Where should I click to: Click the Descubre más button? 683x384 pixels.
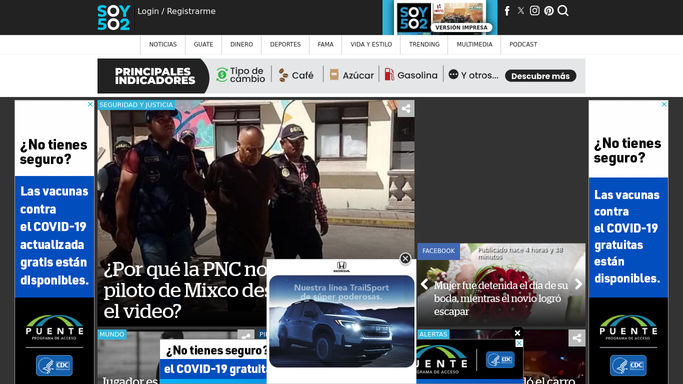pyautogui.click(x=541, y=76)
